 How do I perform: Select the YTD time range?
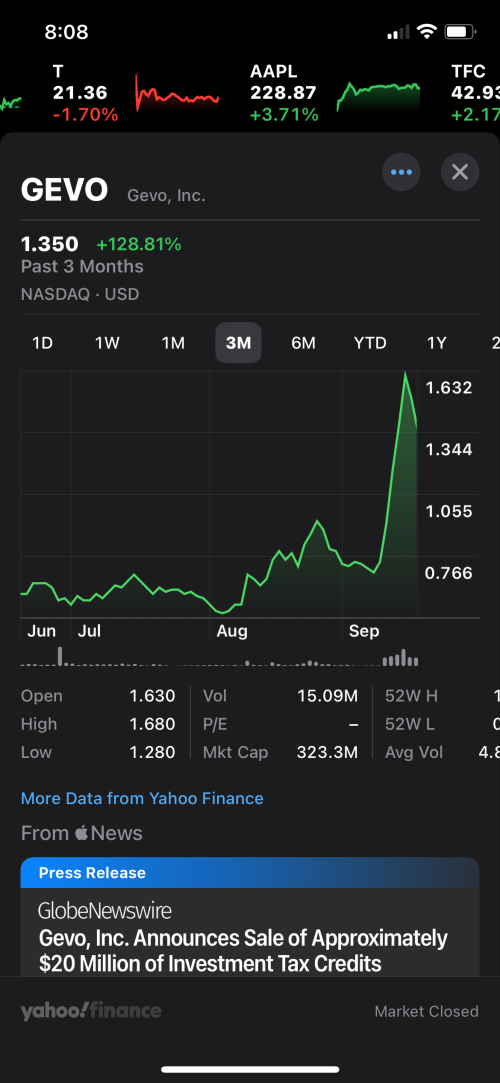(x=370, y=343)
